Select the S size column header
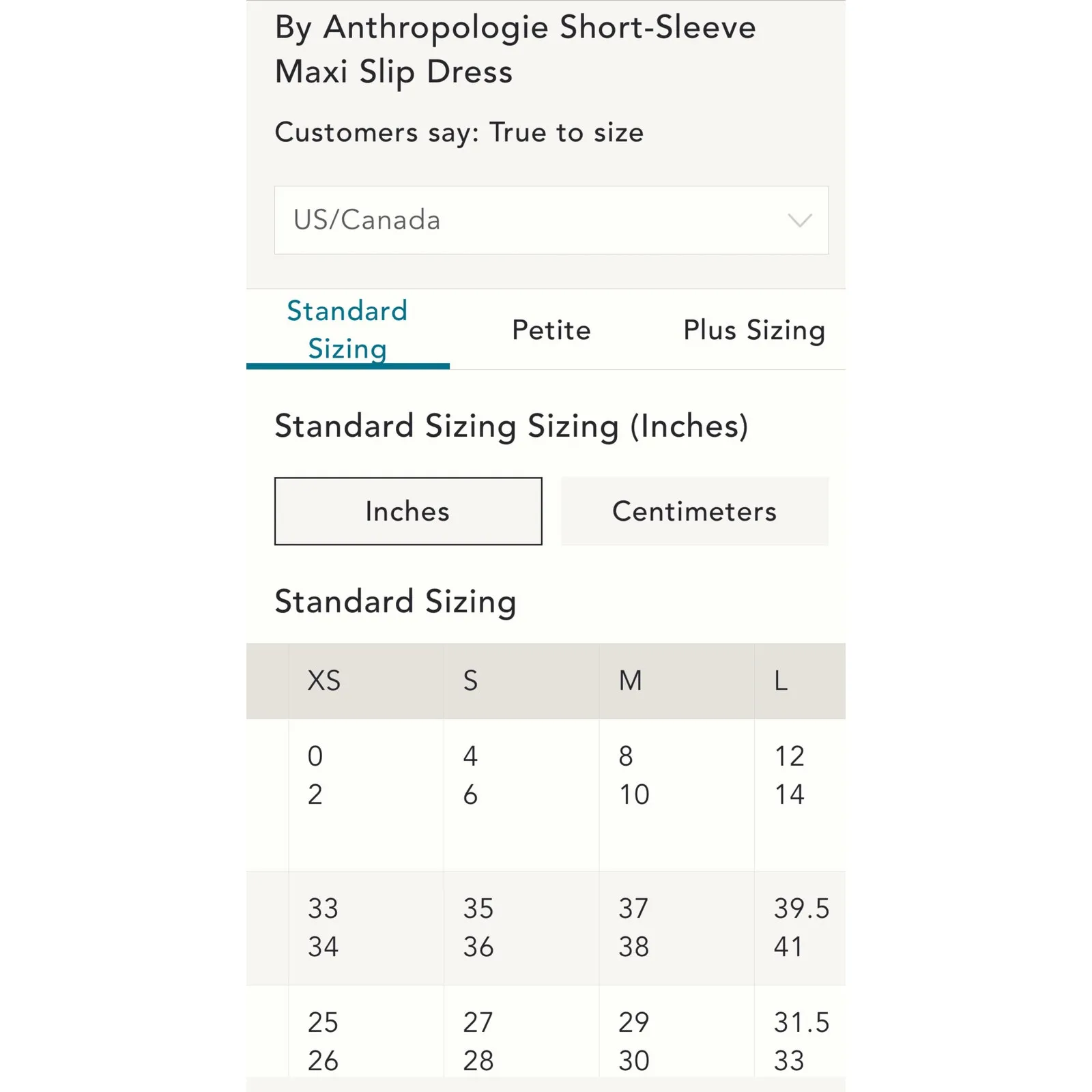The width and height of the screenshot is (1092, 1092). click(471, 680)
